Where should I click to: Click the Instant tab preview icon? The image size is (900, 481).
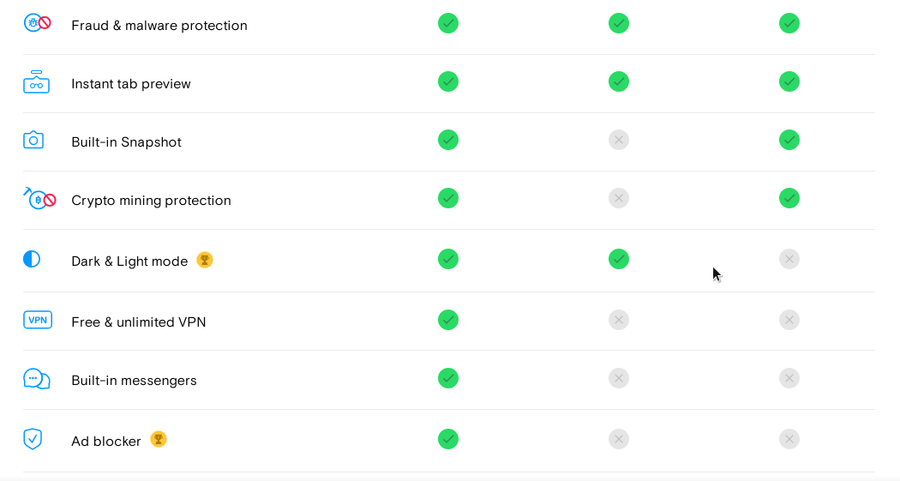[36, 82]
